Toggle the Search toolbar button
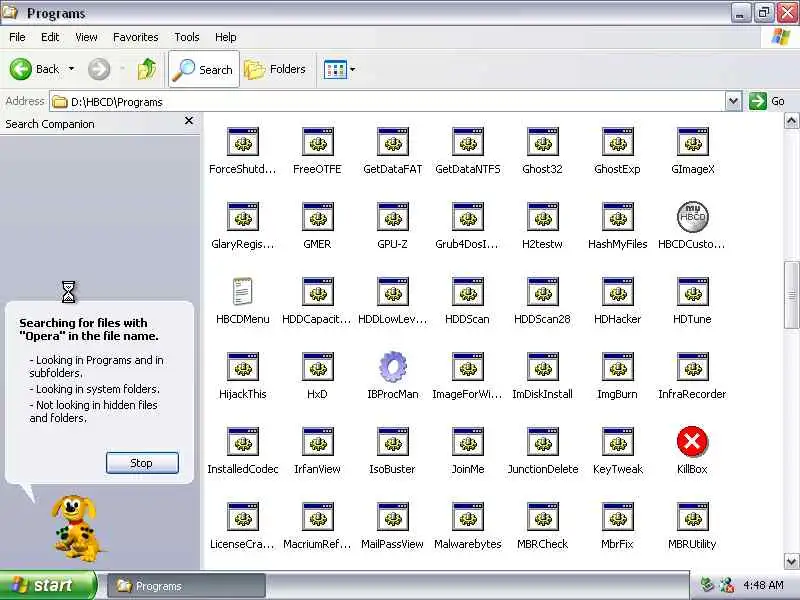Image resolution: width=800 pixels, height=600 pixels. (204, 69)
